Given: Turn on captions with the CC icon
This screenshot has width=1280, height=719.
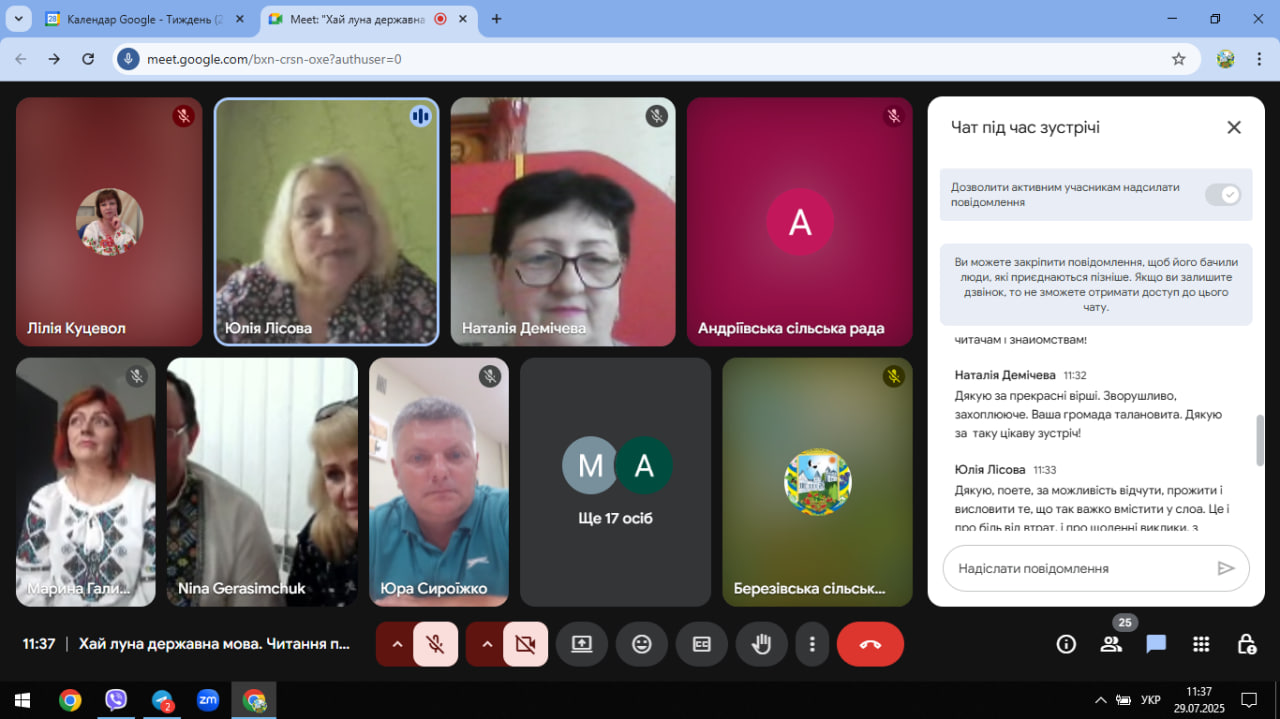Looking at the screenshot, I should [702, 644].
